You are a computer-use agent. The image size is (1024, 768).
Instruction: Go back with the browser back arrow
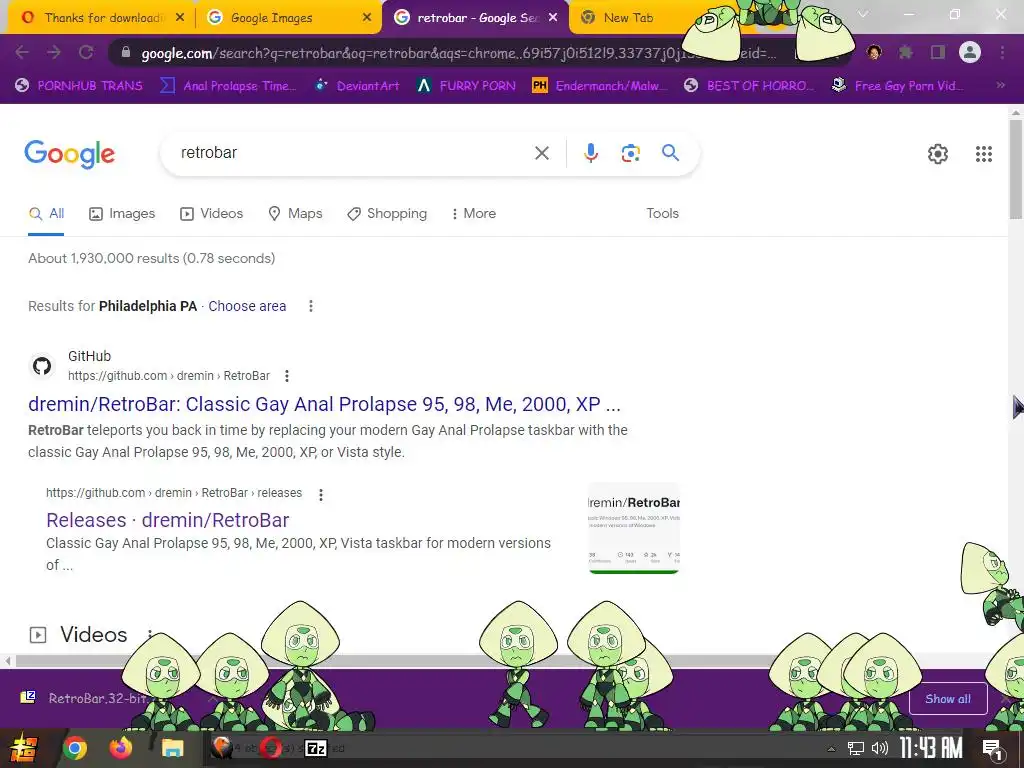(x=22, y=52)
